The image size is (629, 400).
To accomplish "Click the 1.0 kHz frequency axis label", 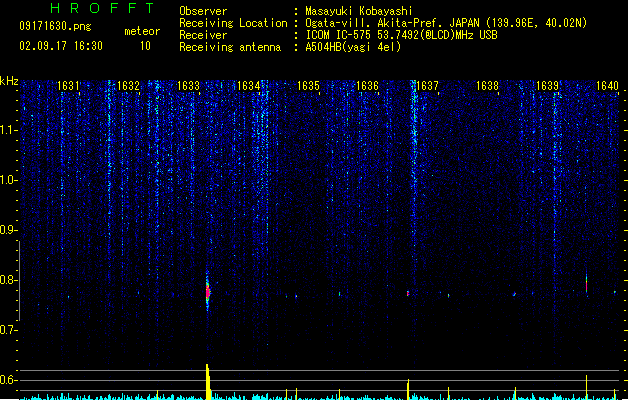I will coord(9,180).
